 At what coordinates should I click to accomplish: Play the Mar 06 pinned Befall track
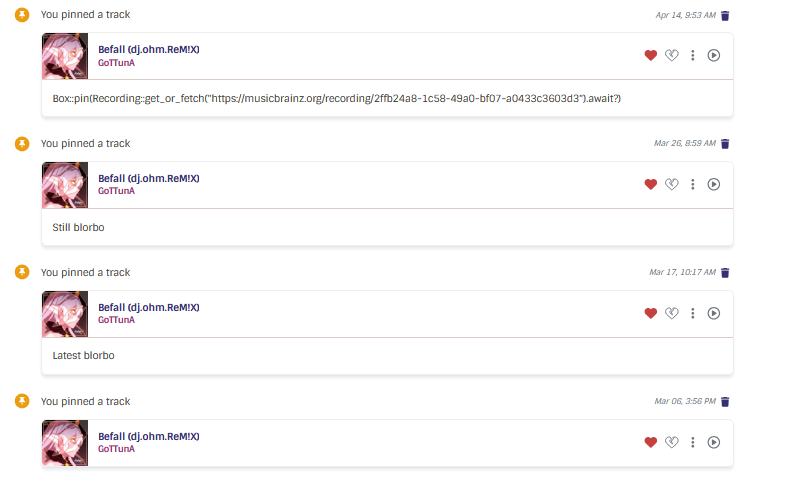714,442
